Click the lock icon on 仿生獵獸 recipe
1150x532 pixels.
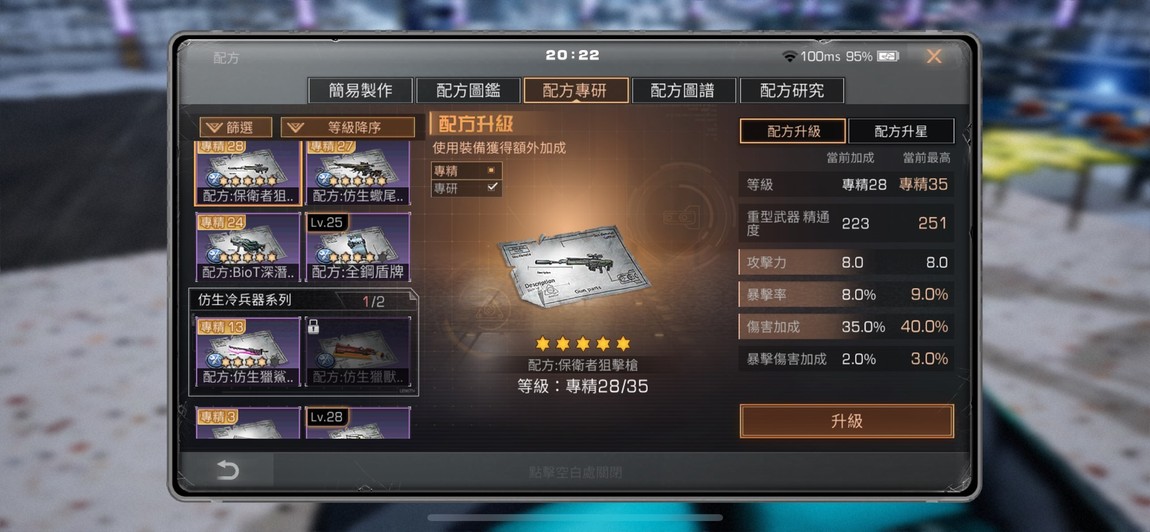pyautogui.click(x=314, y=328)
